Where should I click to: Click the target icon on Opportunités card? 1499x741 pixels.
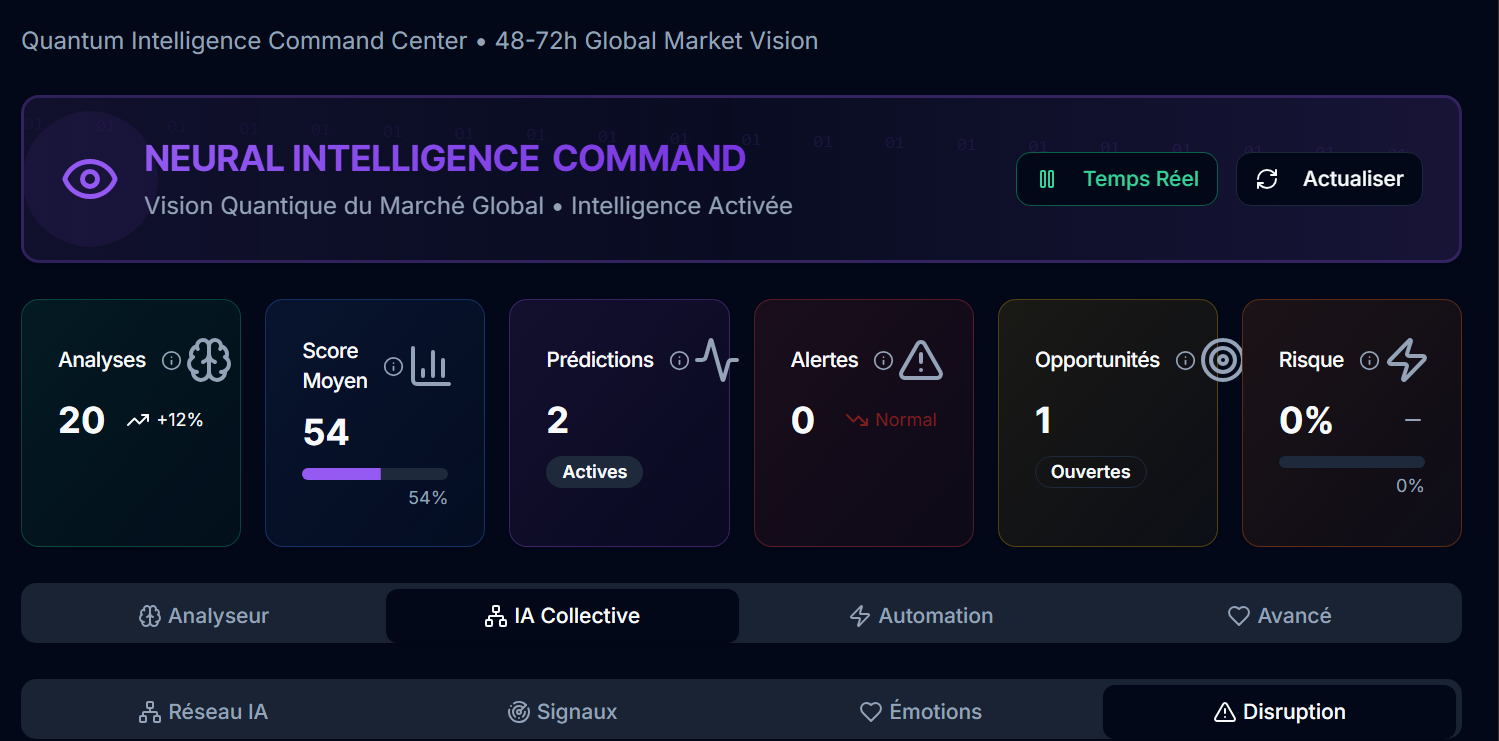pos(1222,360)
